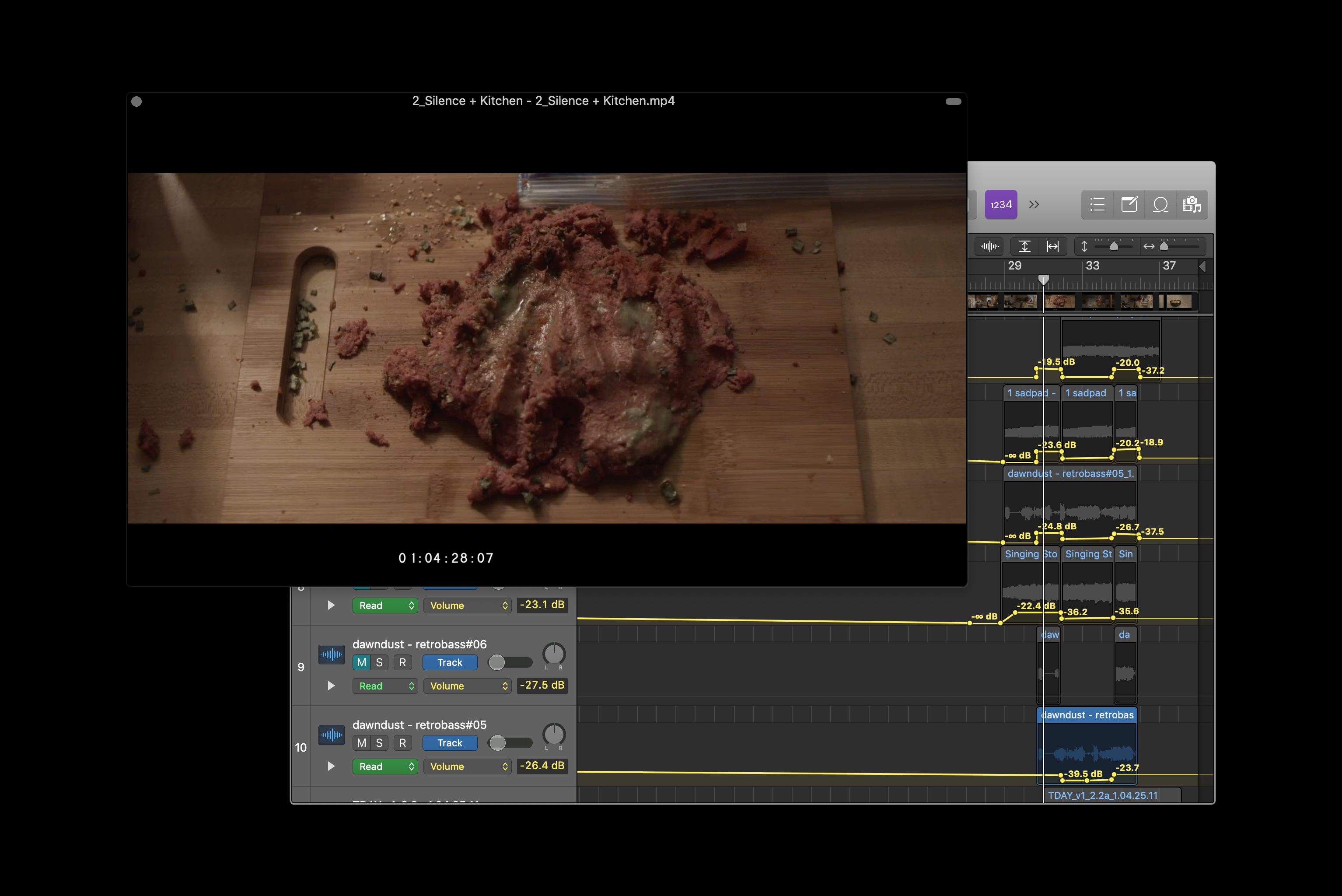This screenshot has height=896, width=1342.
Task: Click the vertical auto zoom button
Action: 1025,246
